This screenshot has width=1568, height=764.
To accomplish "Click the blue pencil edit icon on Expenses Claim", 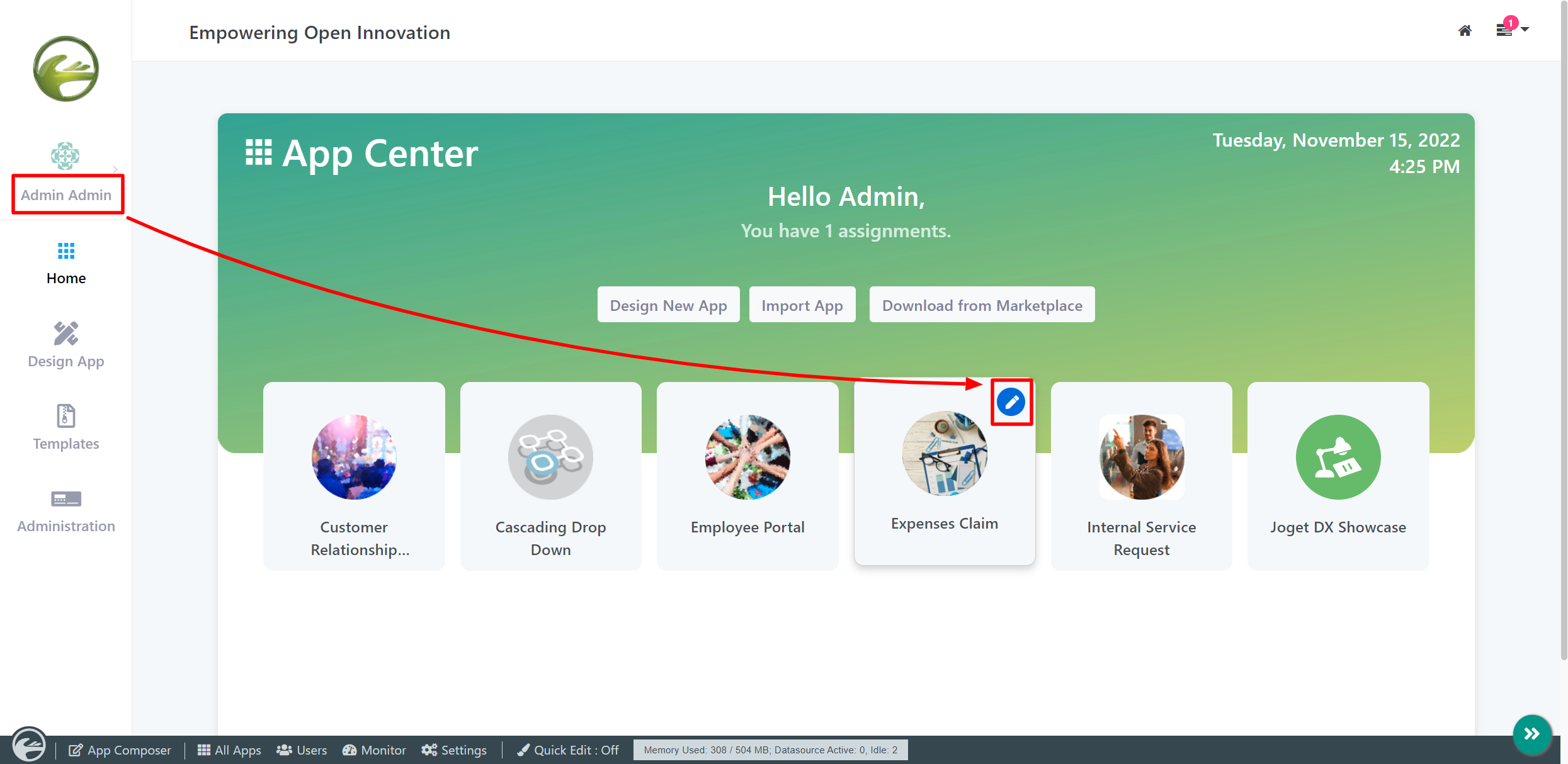I will click(x=1011, y=402).
